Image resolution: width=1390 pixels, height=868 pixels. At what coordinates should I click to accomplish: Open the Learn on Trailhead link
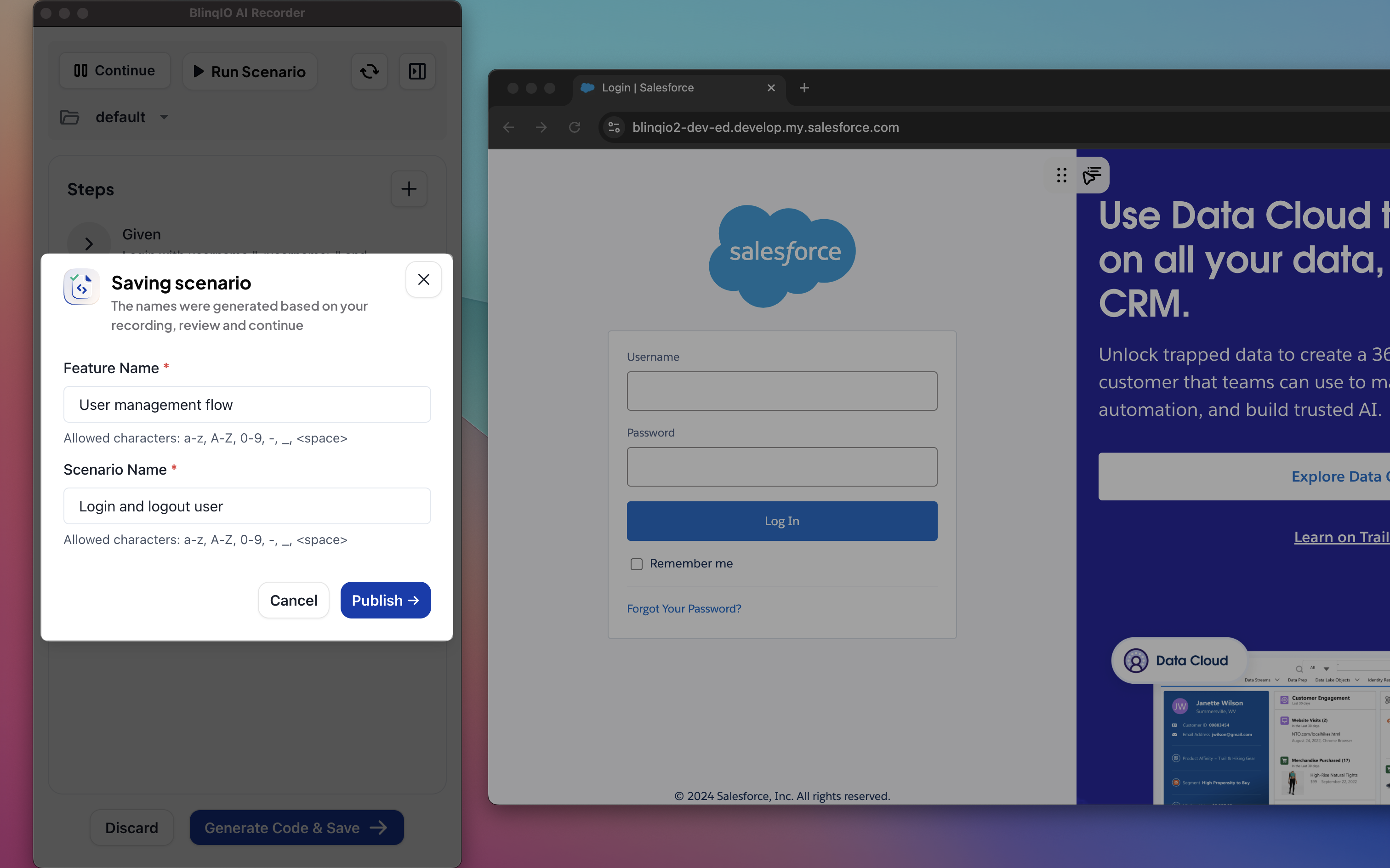coord(1342,537)
